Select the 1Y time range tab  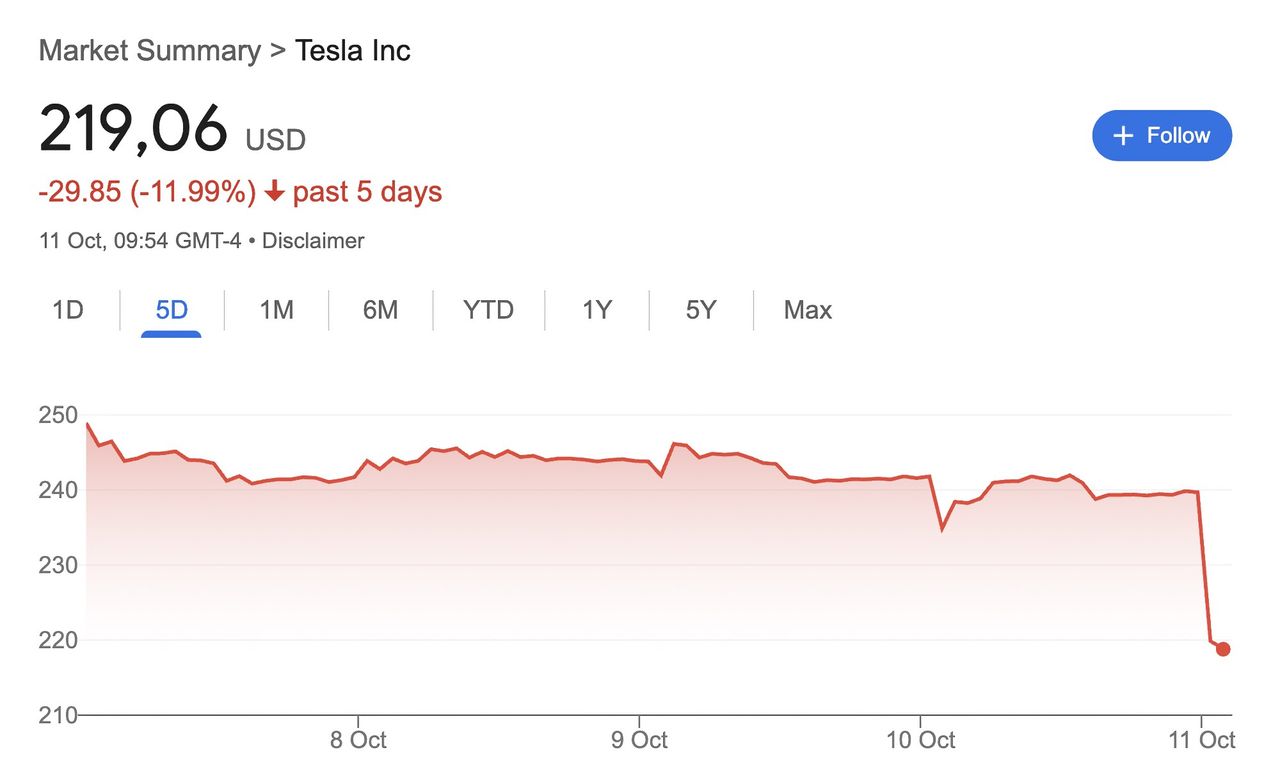(597, 310)
